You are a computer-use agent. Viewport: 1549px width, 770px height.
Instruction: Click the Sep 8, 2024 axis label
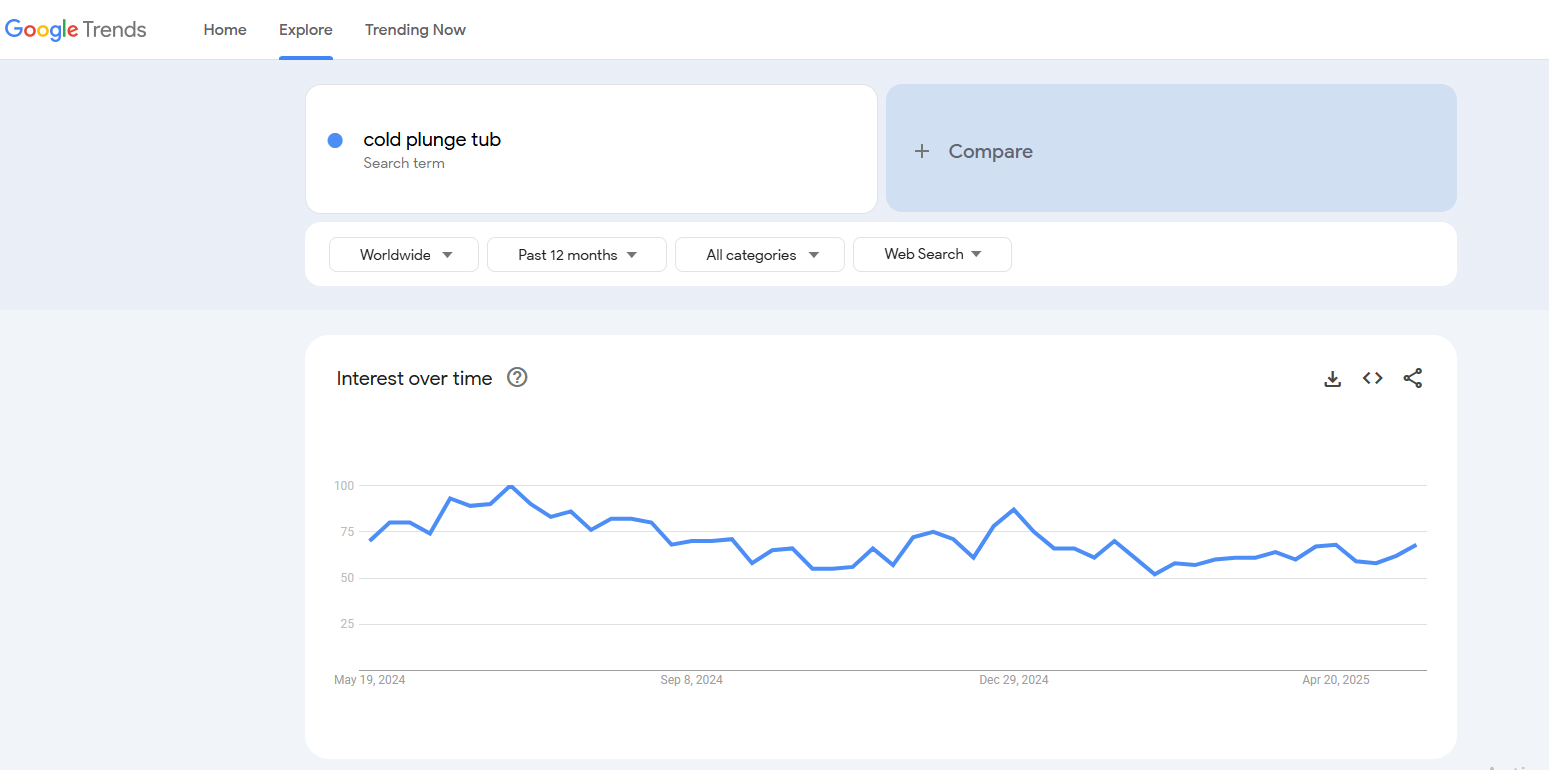click(691, 680)
